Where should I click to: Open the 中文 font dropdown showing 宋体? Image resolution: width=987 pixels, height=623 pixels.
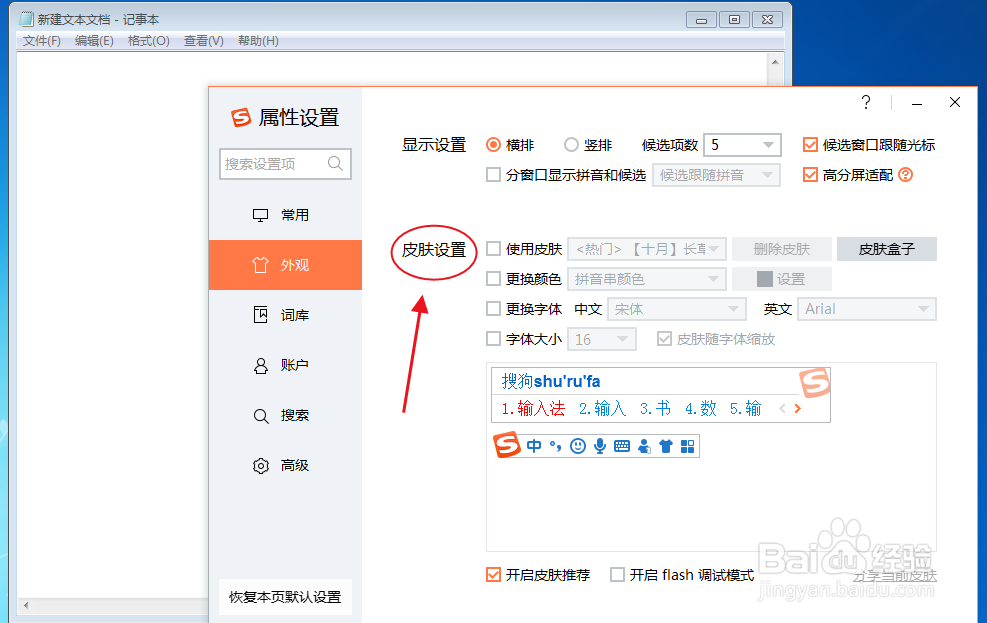(677, 309)
